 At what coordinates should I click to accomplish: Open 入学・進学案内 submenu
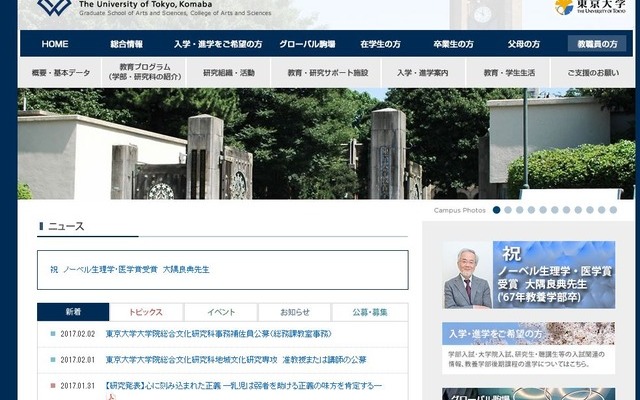point(422,73)
